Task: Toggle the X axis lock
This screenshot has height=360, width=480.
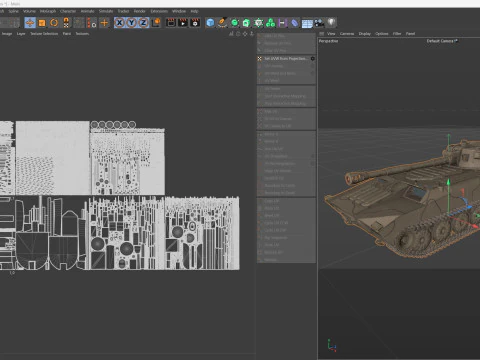Action: (119, 23)
